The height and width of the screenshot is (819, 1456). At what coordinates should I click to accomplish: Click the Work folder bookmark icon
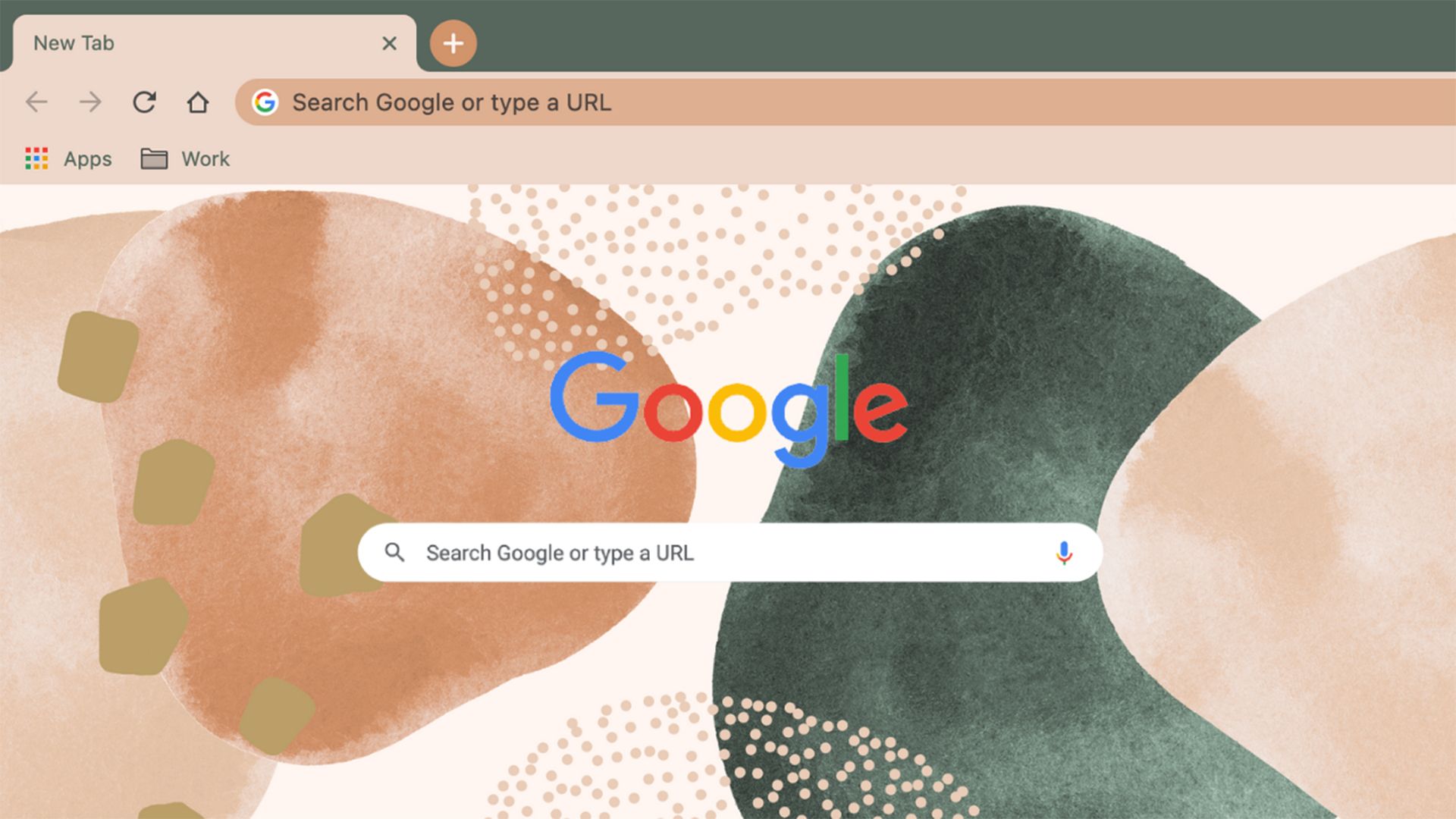tap(153, 158)
